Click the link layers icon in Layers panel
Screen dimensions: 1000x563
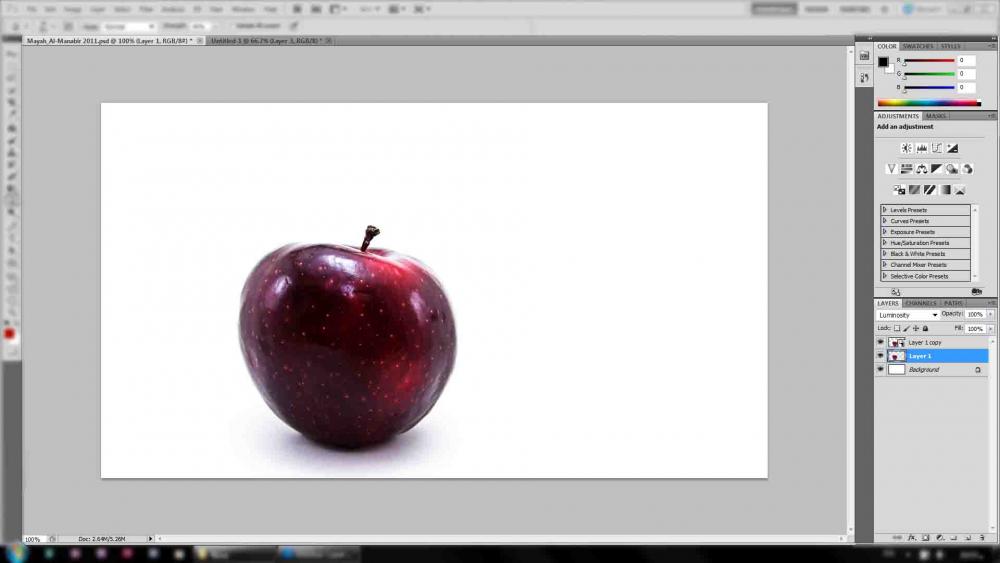[897, 538]
